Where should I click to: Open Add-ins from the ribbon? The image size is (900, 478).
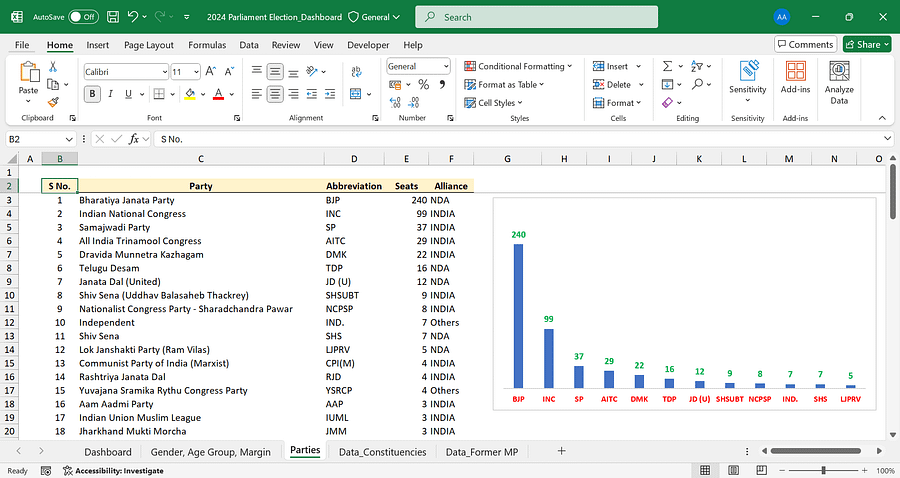(x=796, y=77)
